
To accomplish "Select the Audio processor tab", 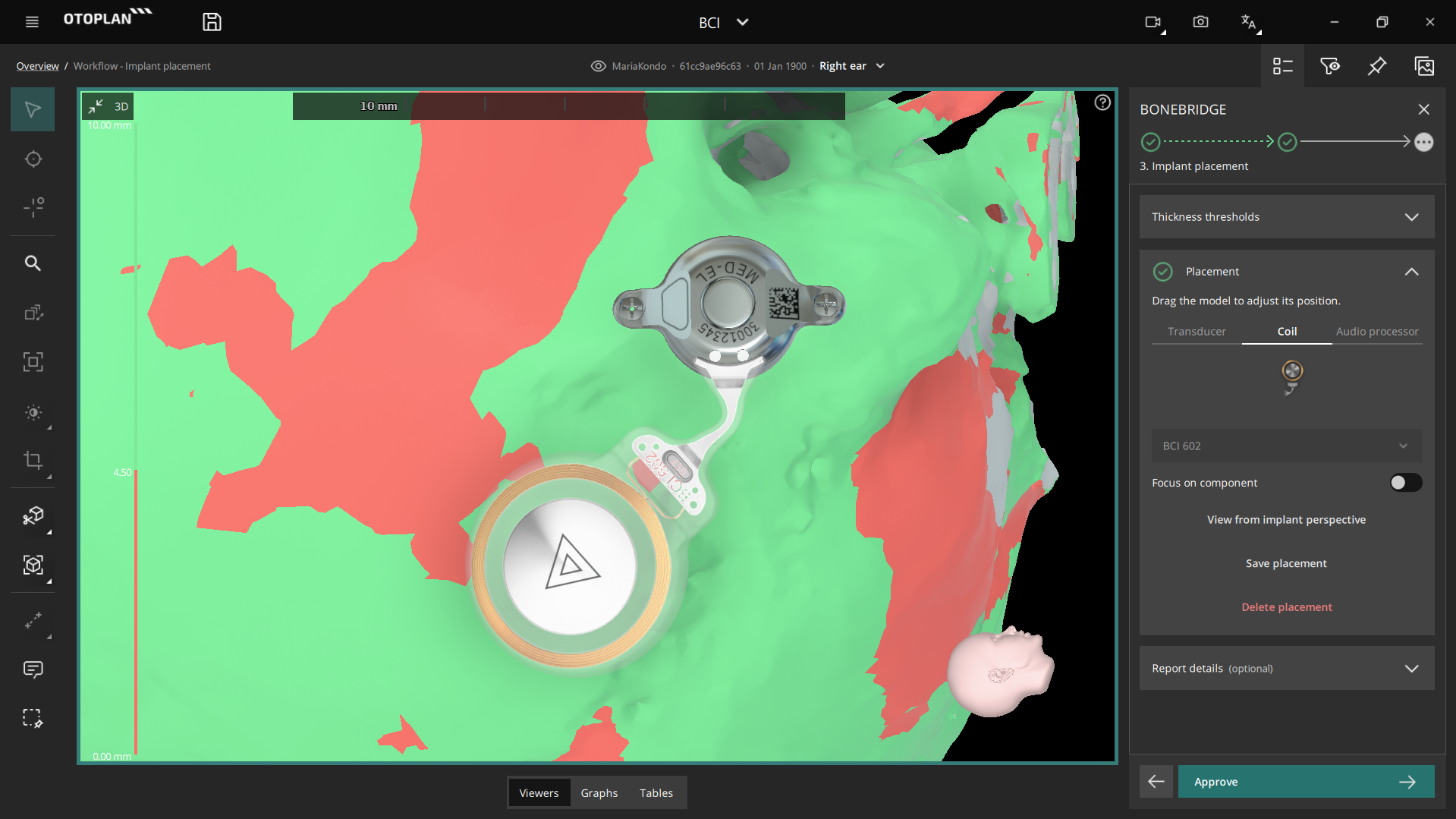I will [x=1376, y=332].
